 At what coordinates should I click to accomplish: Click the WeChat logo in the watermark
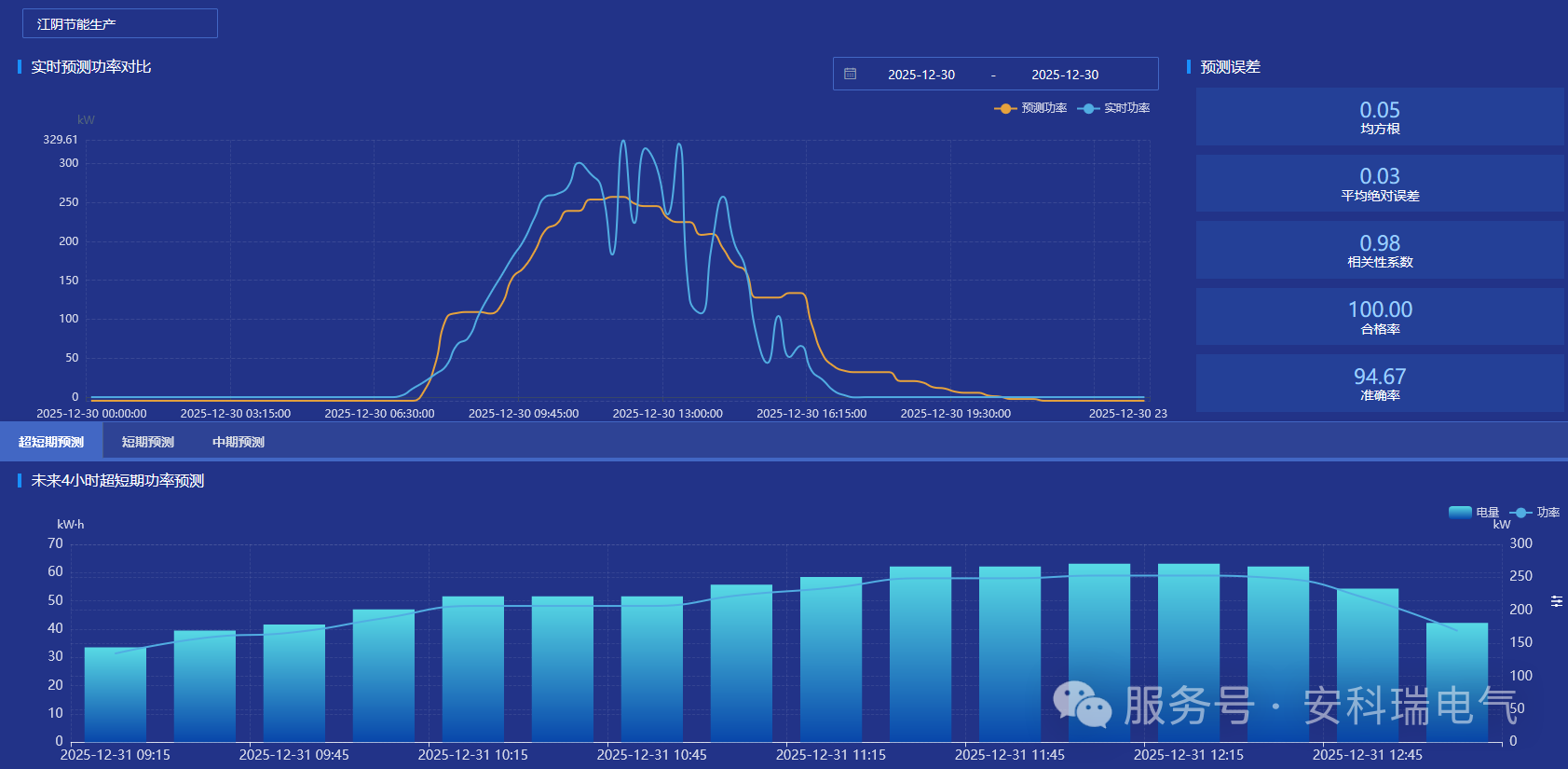point(1082,704)
